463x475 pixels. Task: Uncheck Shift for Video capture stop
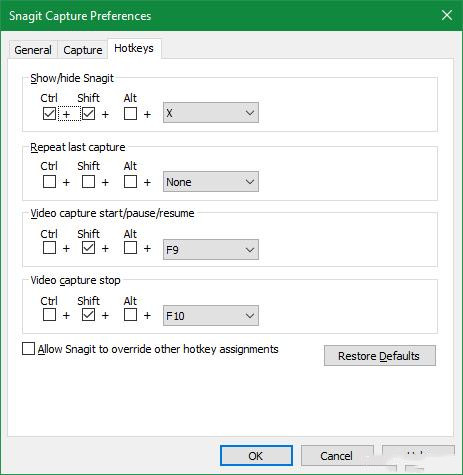pos(88,315)
